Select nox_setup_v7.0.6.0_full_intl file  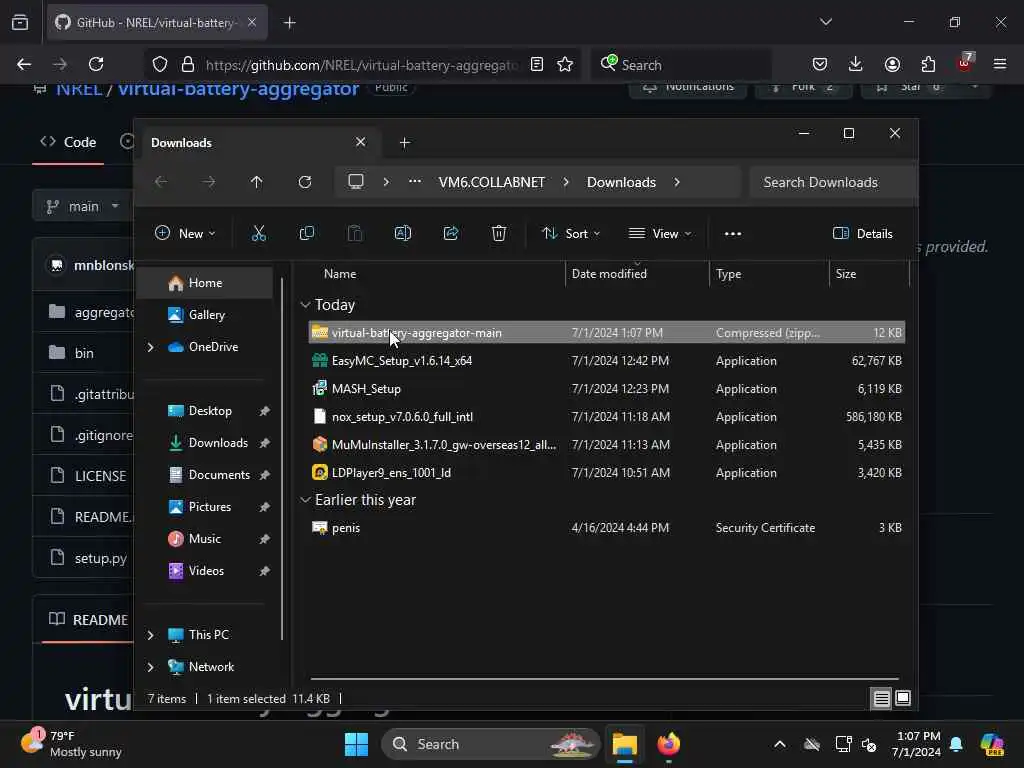pyautogui.click(x=607, y=417)
